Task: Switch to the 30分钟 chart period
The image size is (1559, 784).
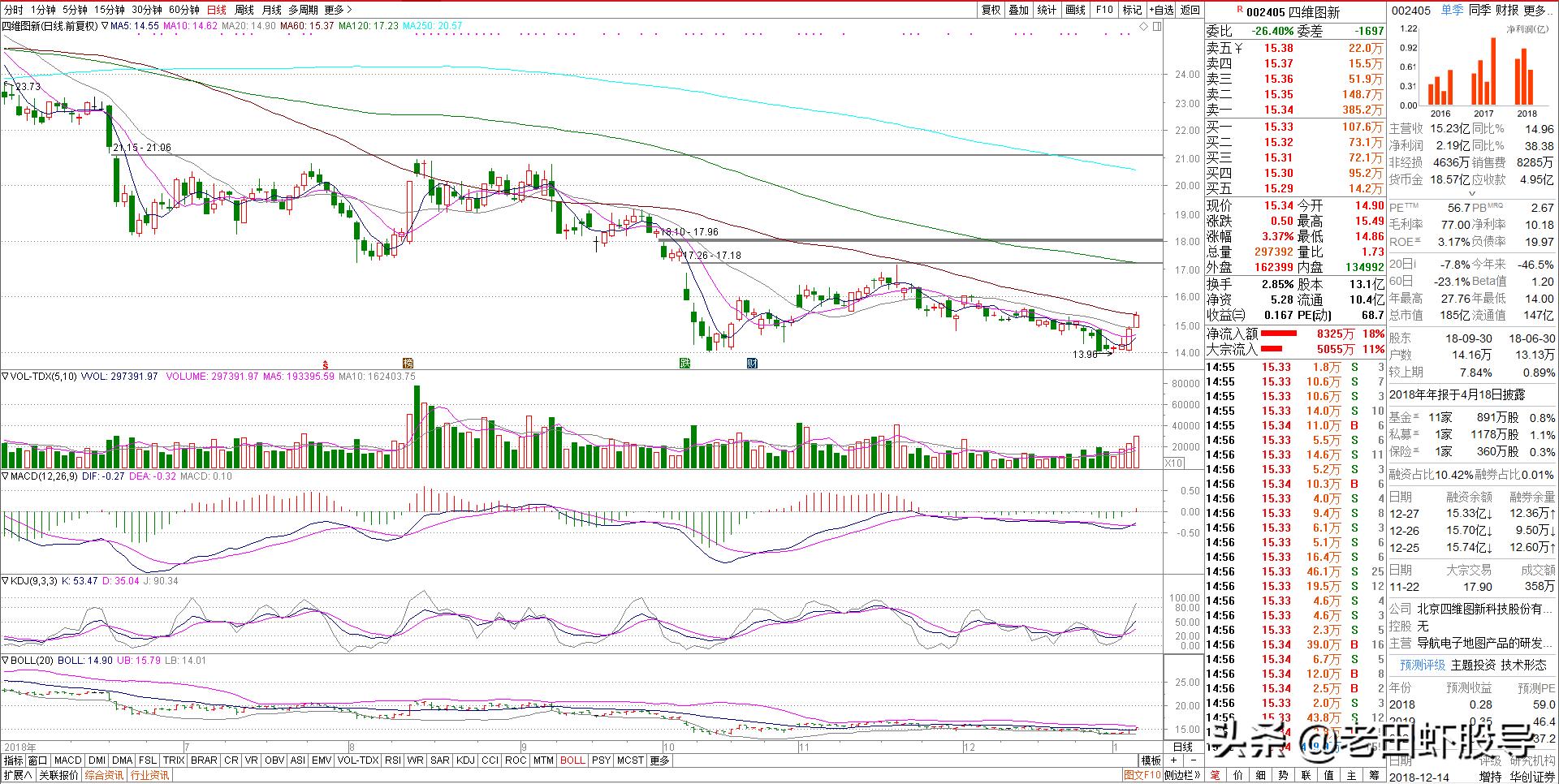Action: [x=147, y=10]
